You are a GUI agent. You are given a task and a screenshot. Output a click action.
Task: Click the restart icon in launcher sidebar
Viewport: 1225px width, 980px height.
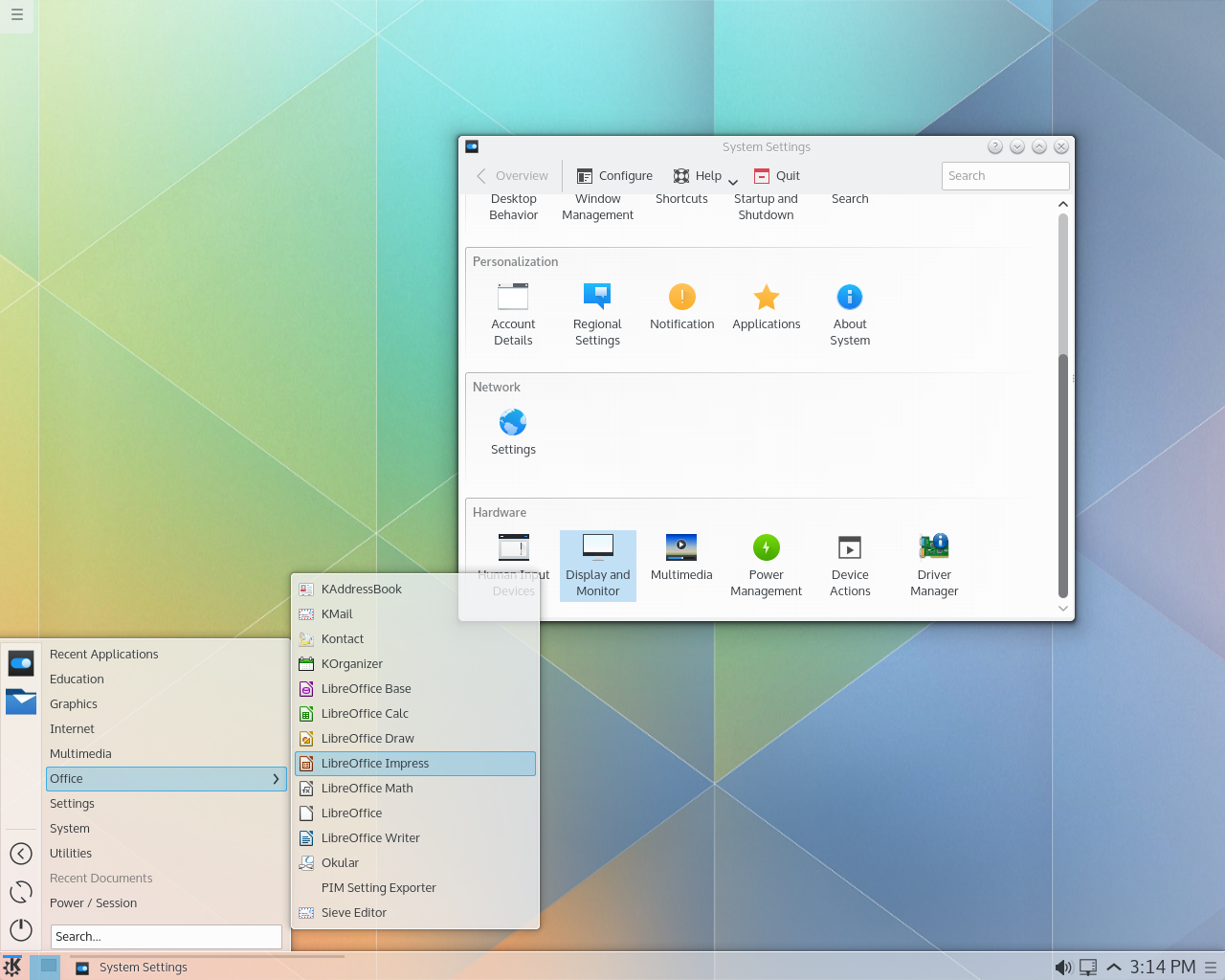21,892
